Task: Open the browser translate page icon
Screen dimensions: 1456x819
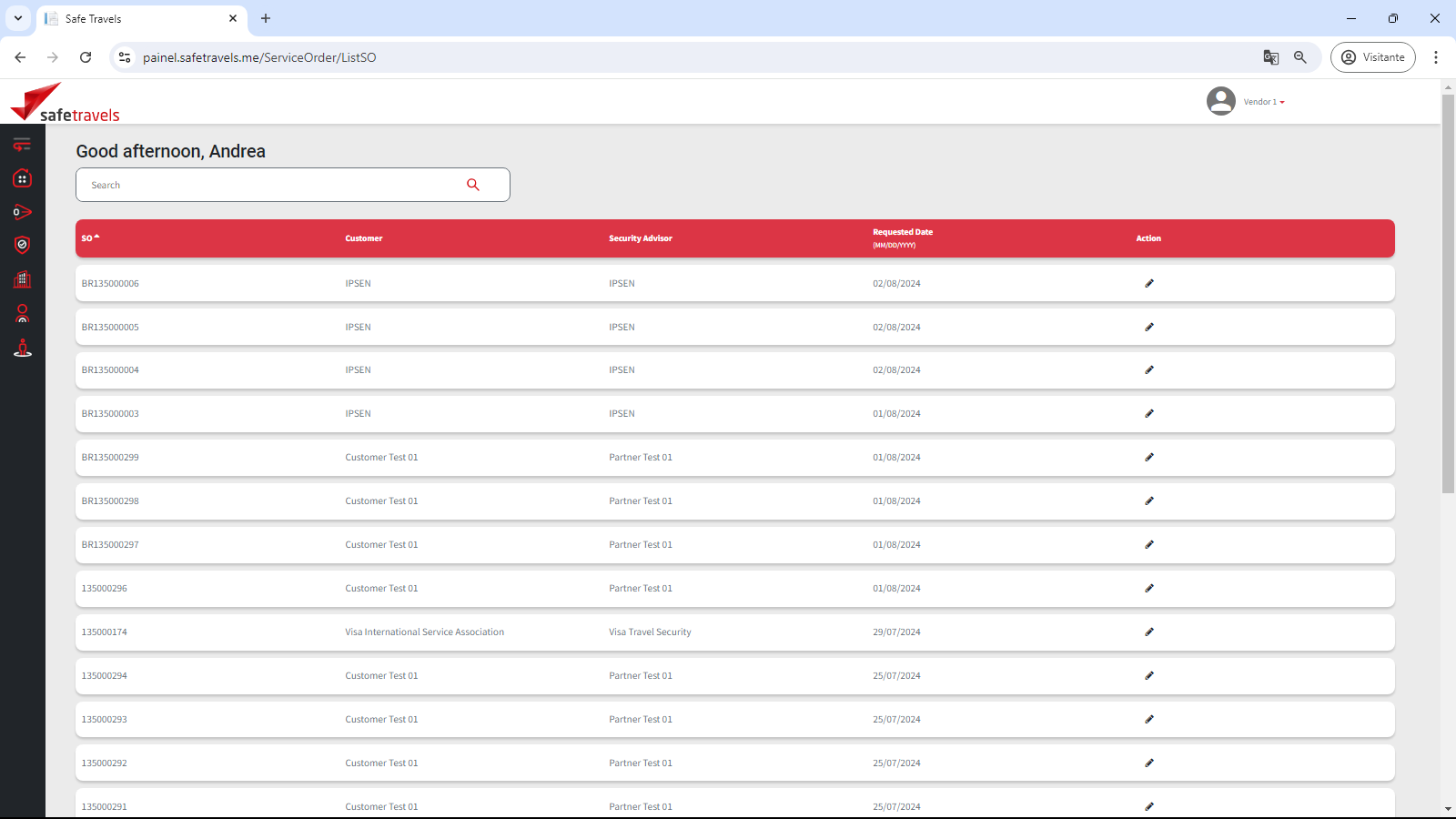Action: coord(1271,57)
